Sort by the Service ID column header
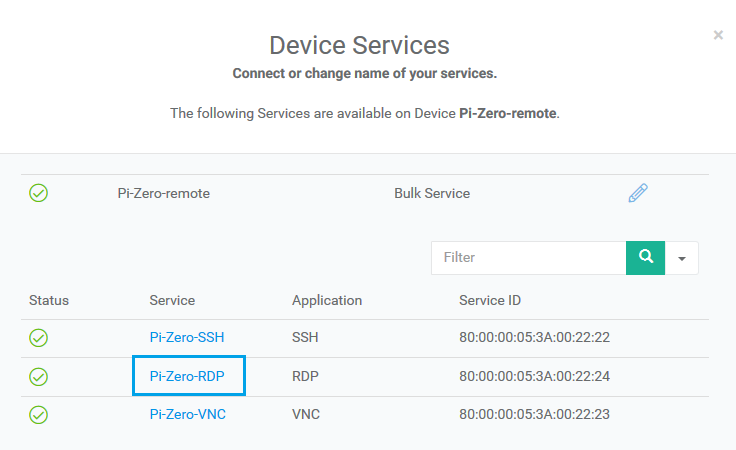This screenshot has width=736, height=450. pos(490,300)
